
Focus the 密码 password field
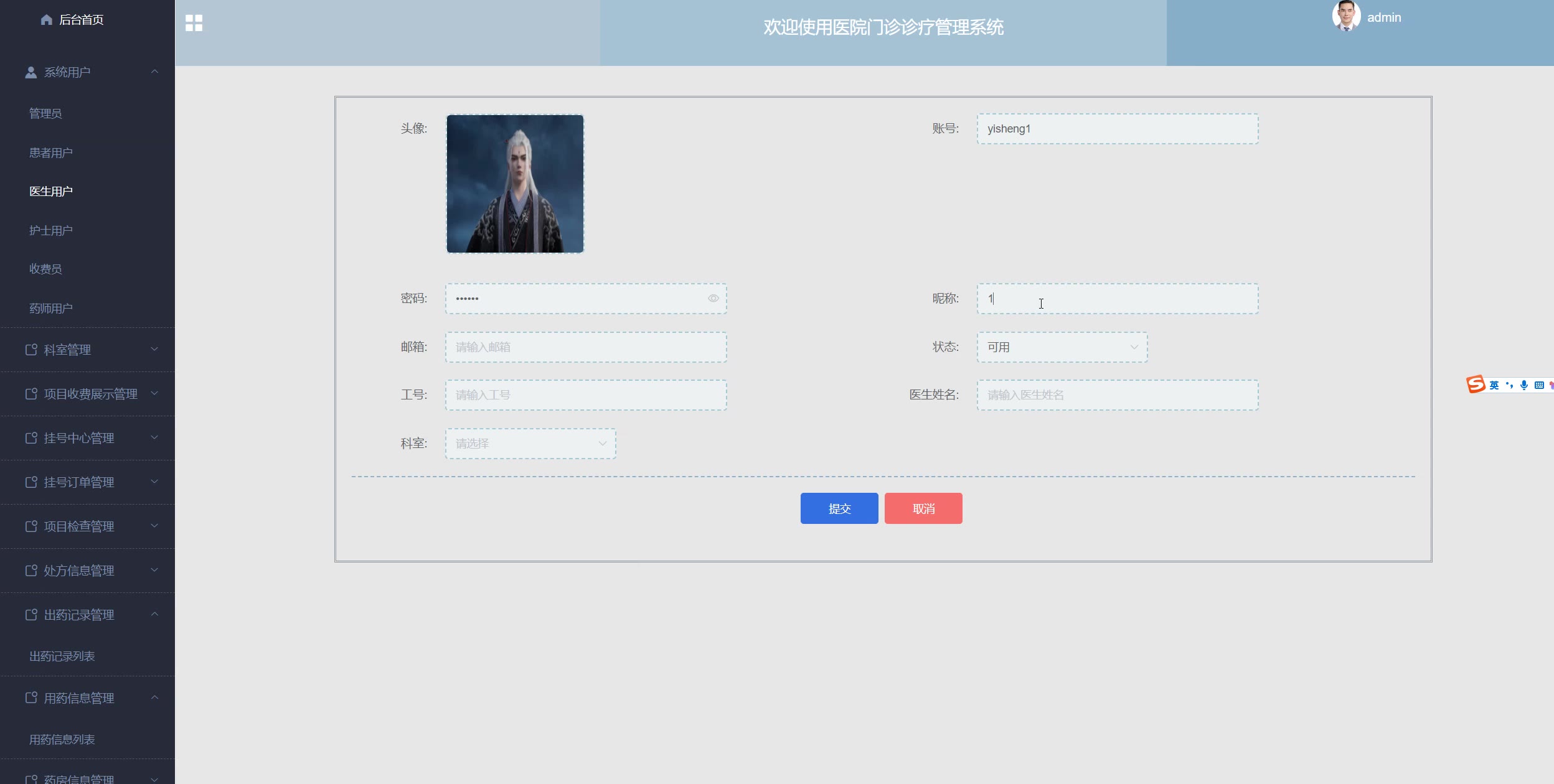(x=586, y=299)
